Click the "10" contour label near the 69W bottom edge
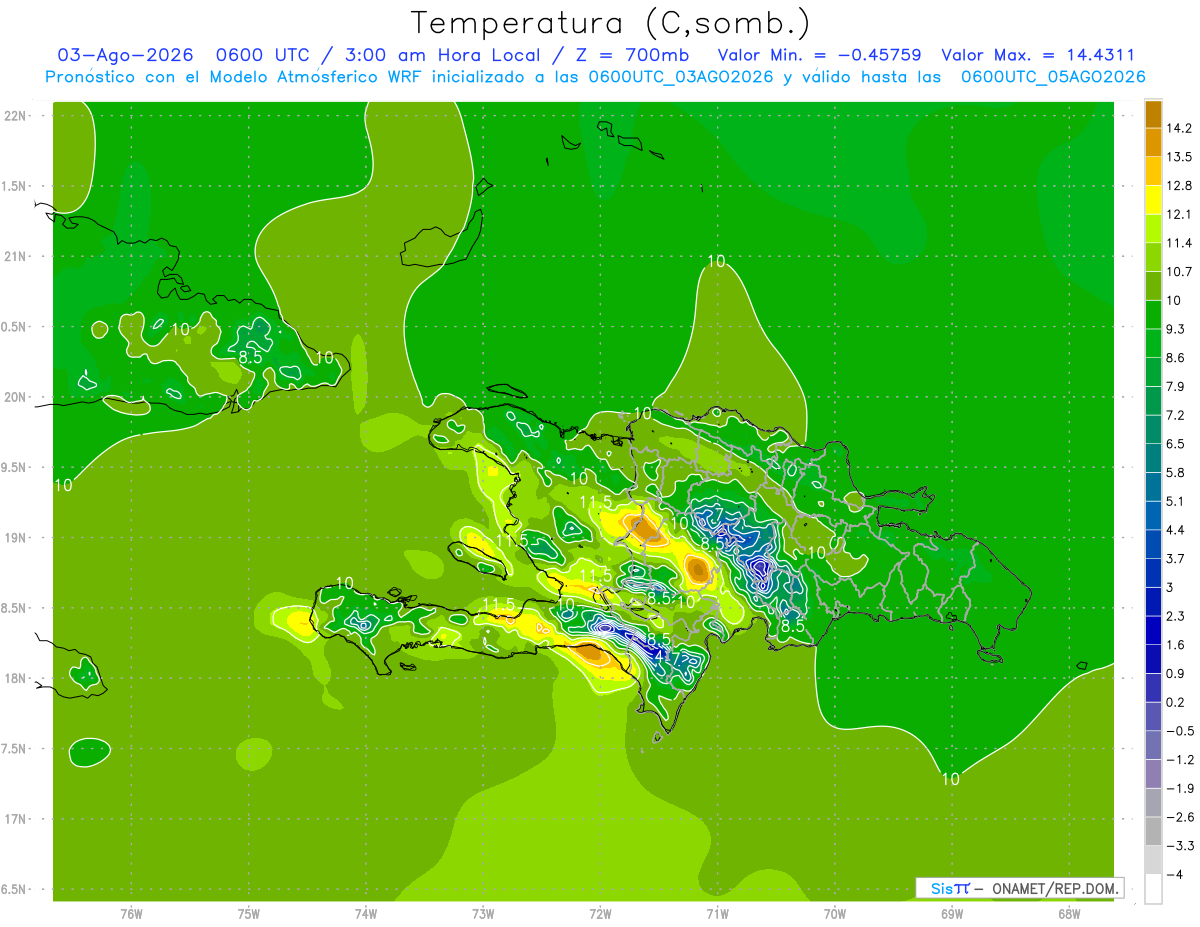Viewport: 1200px width, 927px height. (951, 779)
